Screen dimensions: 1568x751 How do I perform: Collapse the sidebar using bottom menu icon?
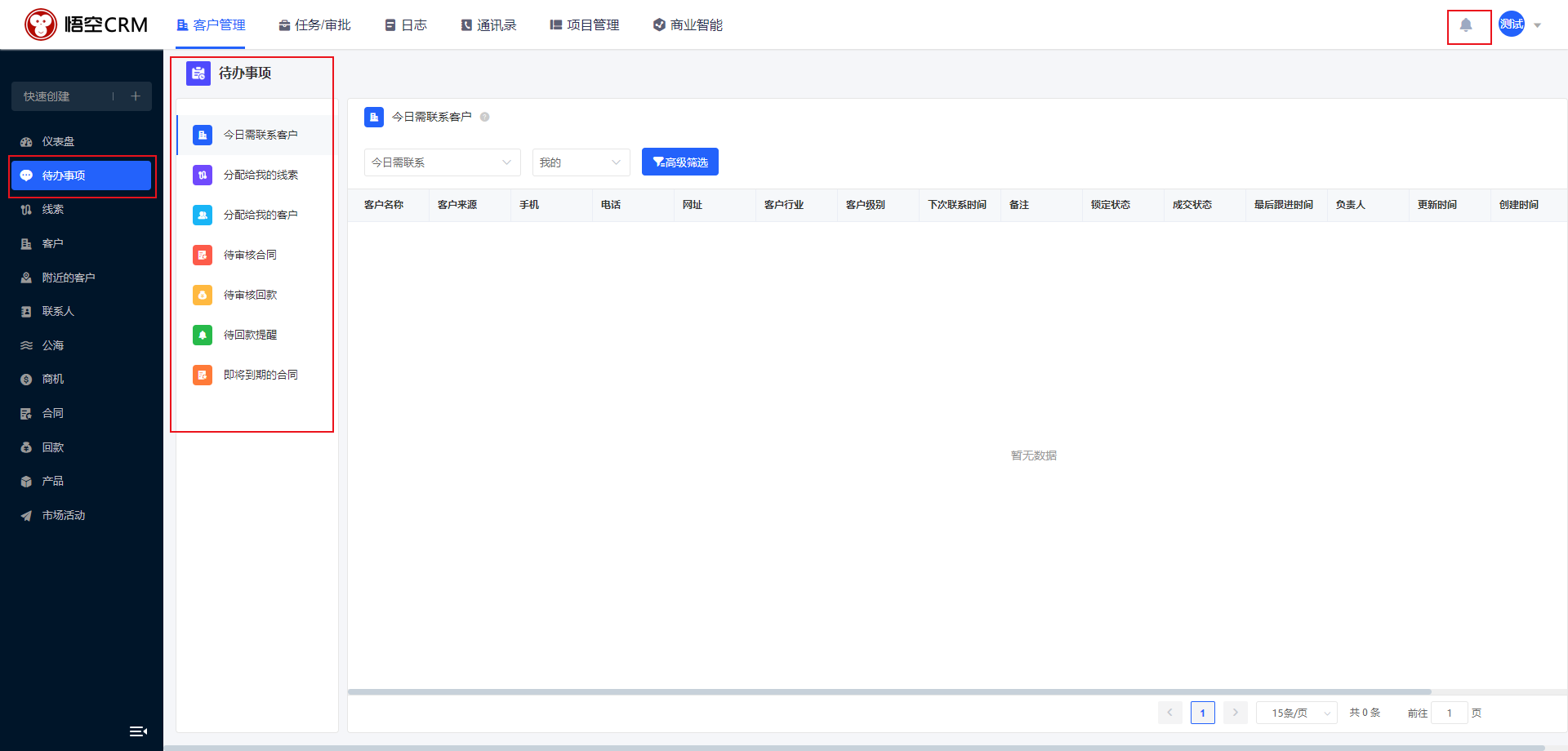click(x=138, y=731)
